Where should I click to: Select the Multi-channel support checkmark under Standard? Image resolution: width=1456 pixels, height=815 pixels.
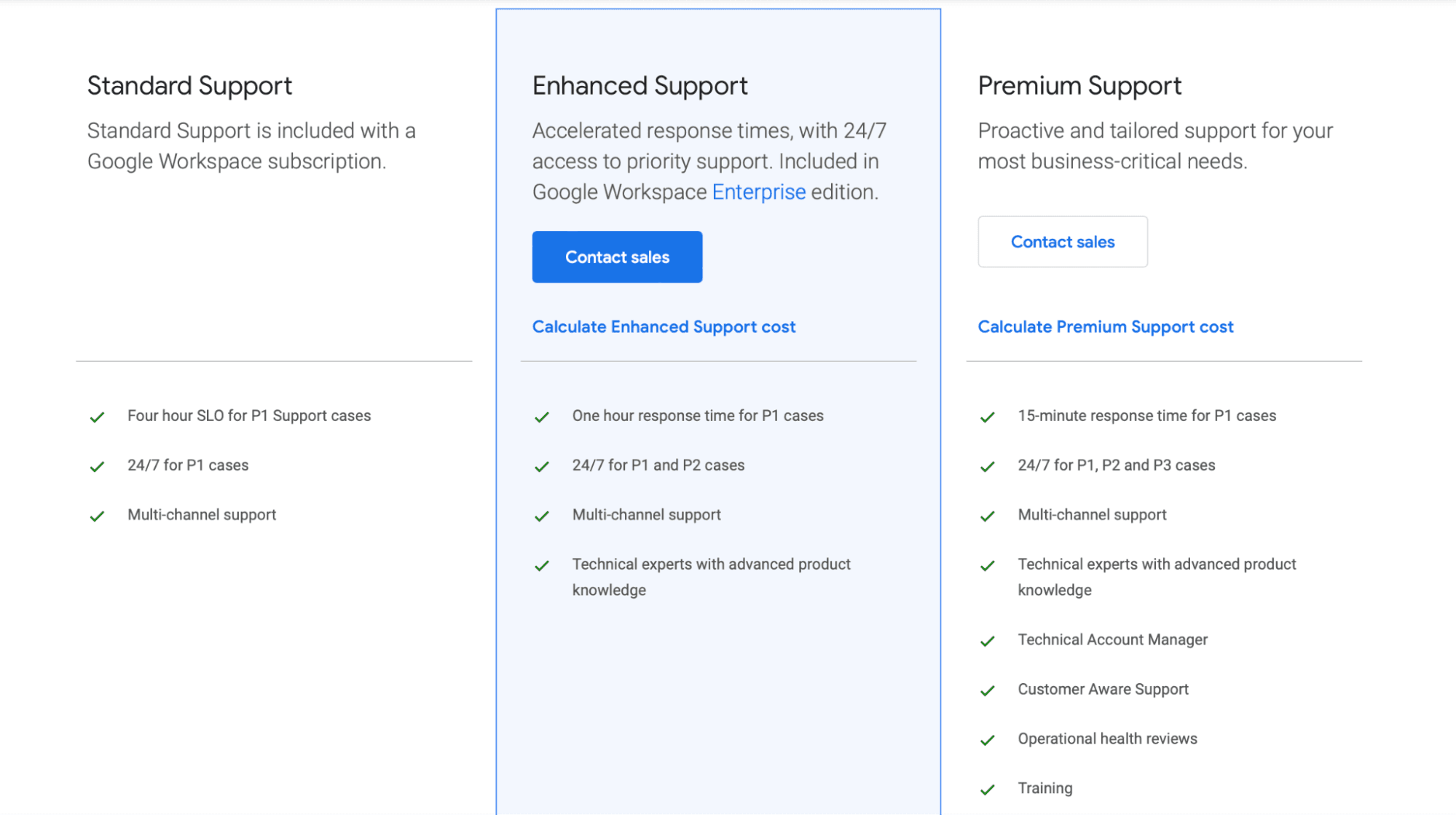click(98, 516)
